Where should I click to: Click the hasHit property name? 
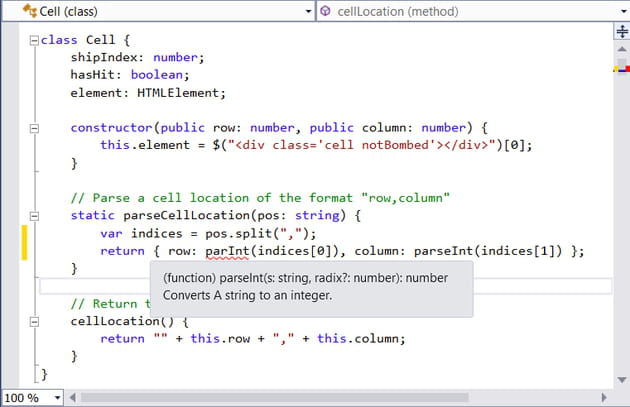[93, 75]
